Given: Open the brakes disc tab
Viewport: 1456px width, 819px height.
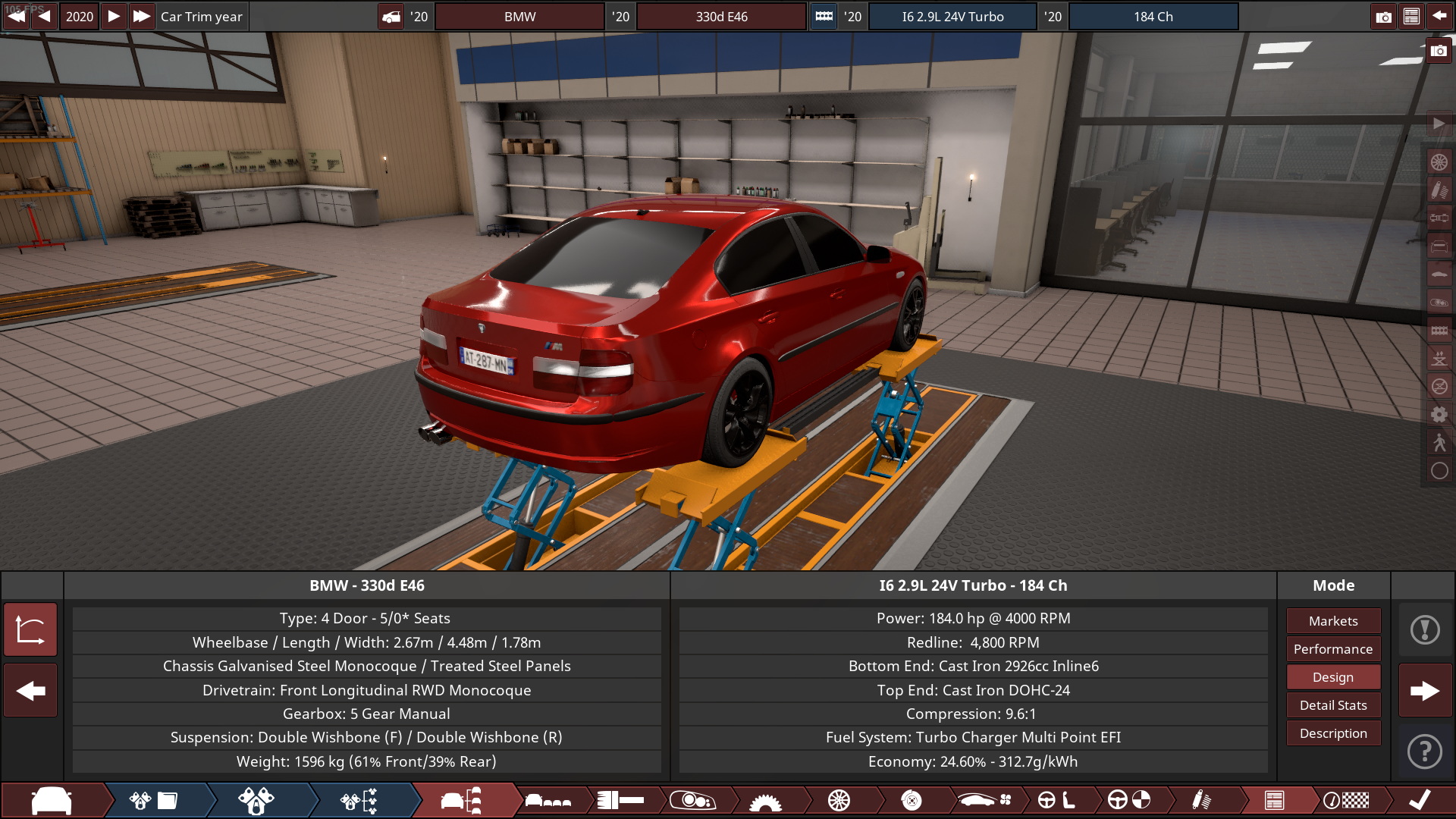Looking at the screenshot, I should 912,801.
